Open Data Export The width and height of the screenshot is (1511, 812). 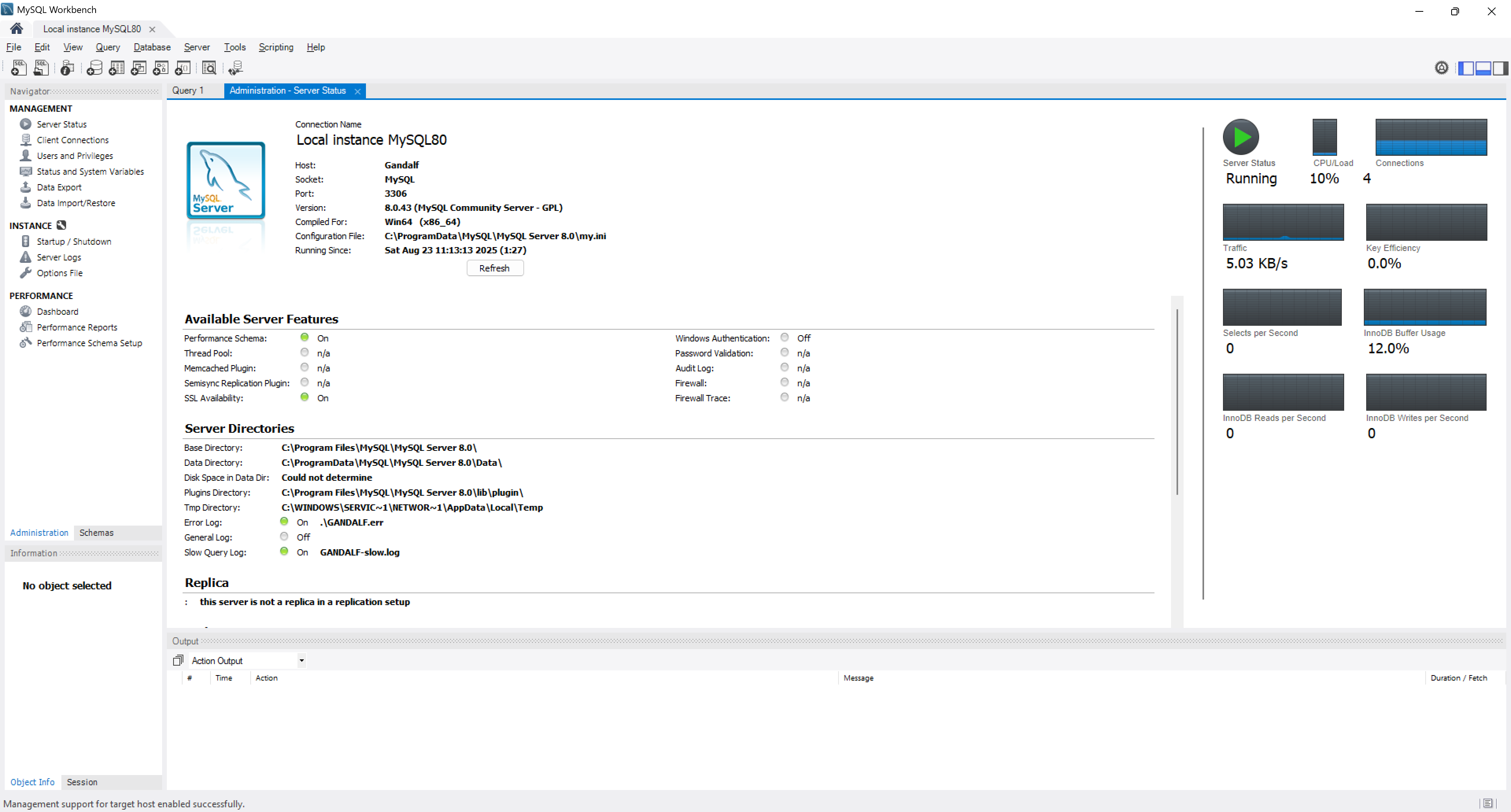coord(59,188)
